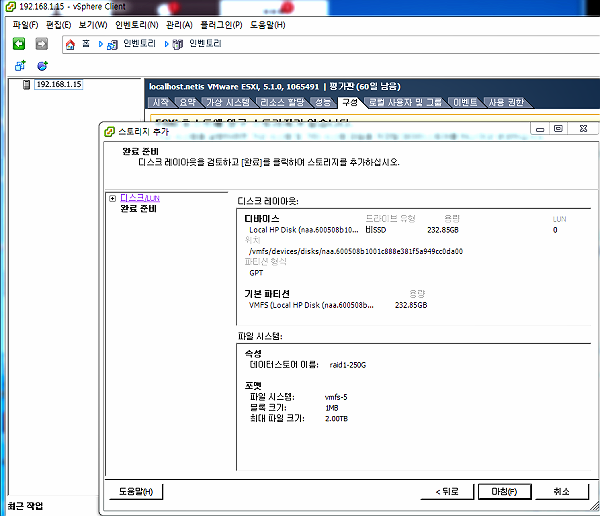Click the 디바이스 column header
The height and width of the screenshot is (516, 600).
[262, 219]
